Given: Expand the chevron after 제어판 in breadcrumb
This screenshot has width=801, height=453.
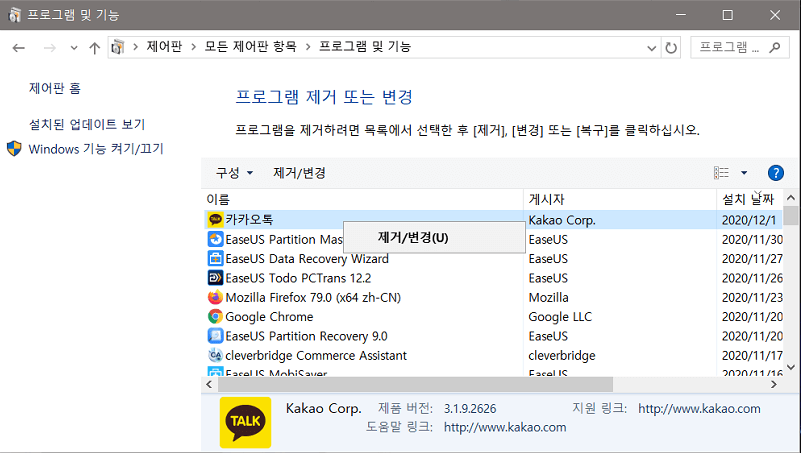Looking at the screenshot, I should (194, 47).
